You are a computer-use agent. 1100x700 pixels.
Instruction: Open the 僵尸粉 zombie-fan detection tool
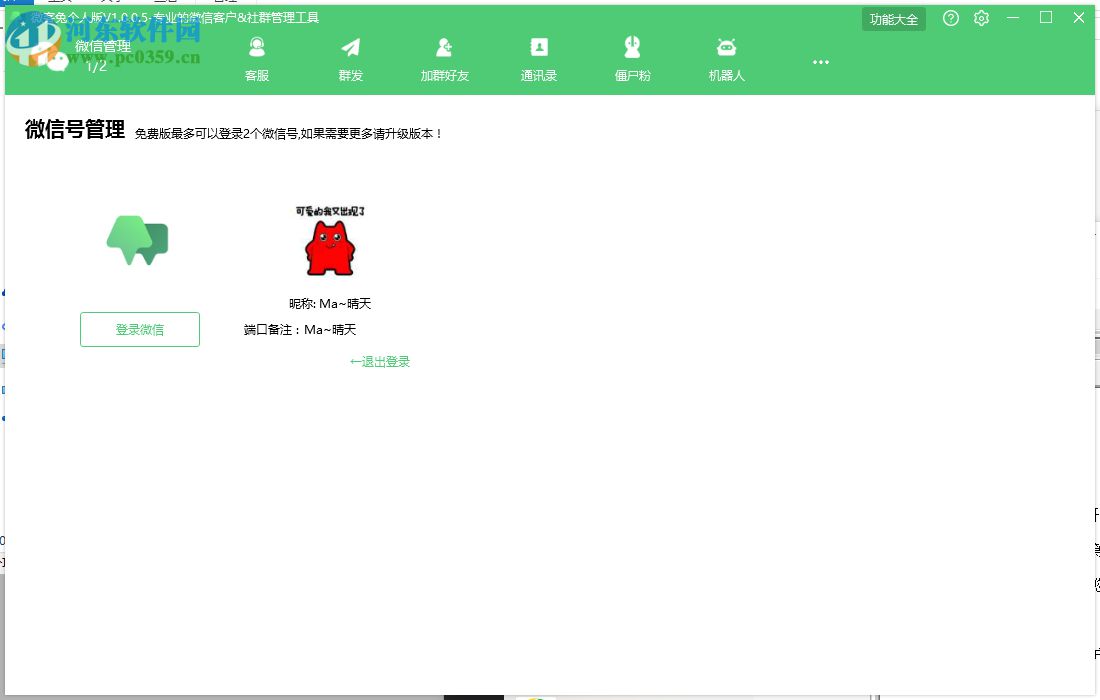(x=632, y=55)
